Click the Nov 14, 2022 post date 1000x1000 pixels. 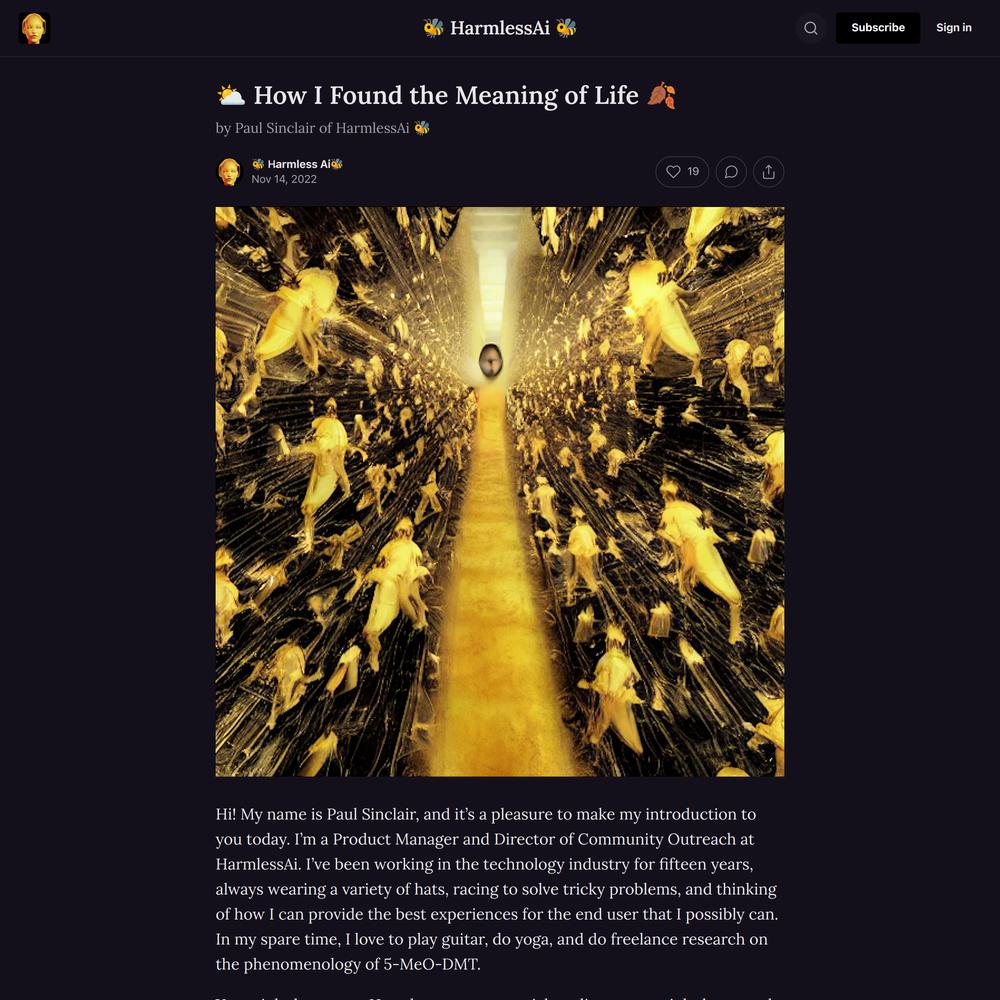pyautogui.click(x=284, y=179)
